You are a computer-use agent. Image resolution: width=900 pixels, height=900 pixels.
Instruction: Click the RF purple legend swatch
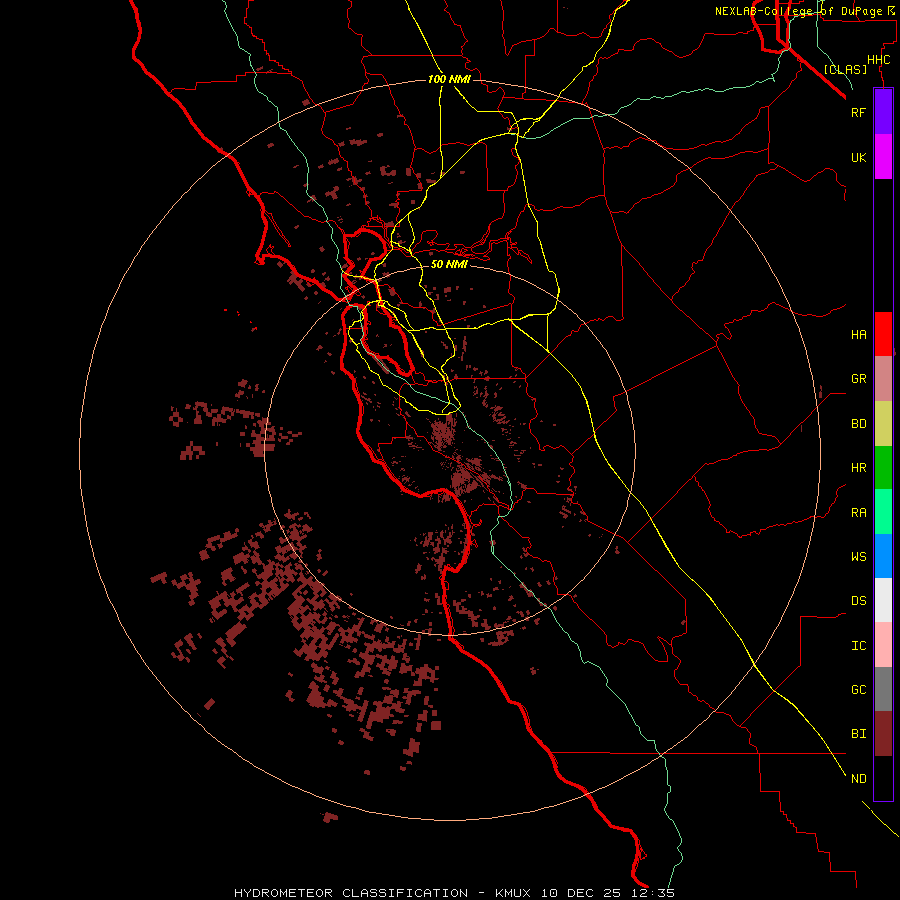[x=883, y=112]
